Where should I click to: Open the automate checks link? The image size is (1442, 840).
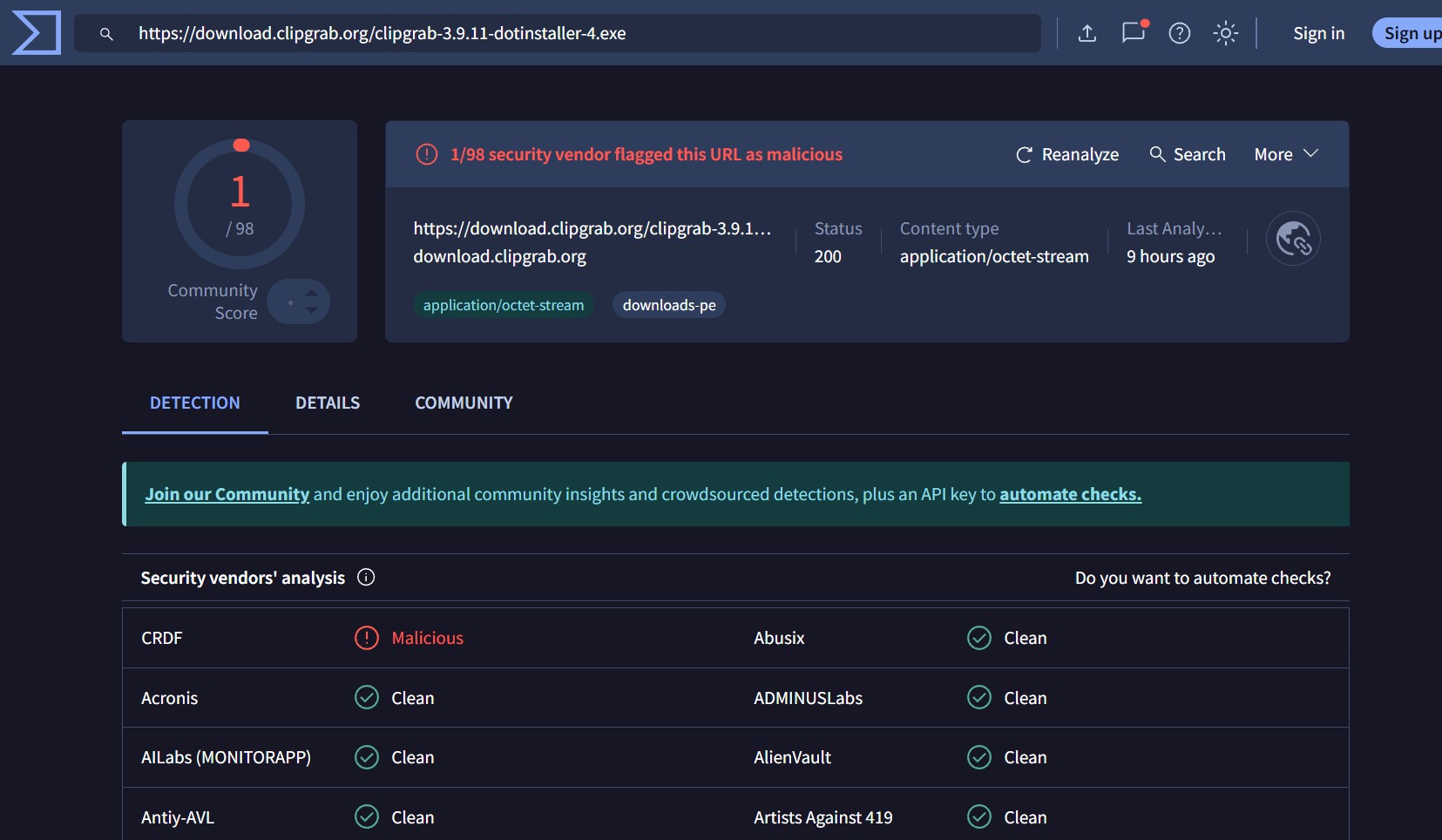click(x=1070, y=494)
